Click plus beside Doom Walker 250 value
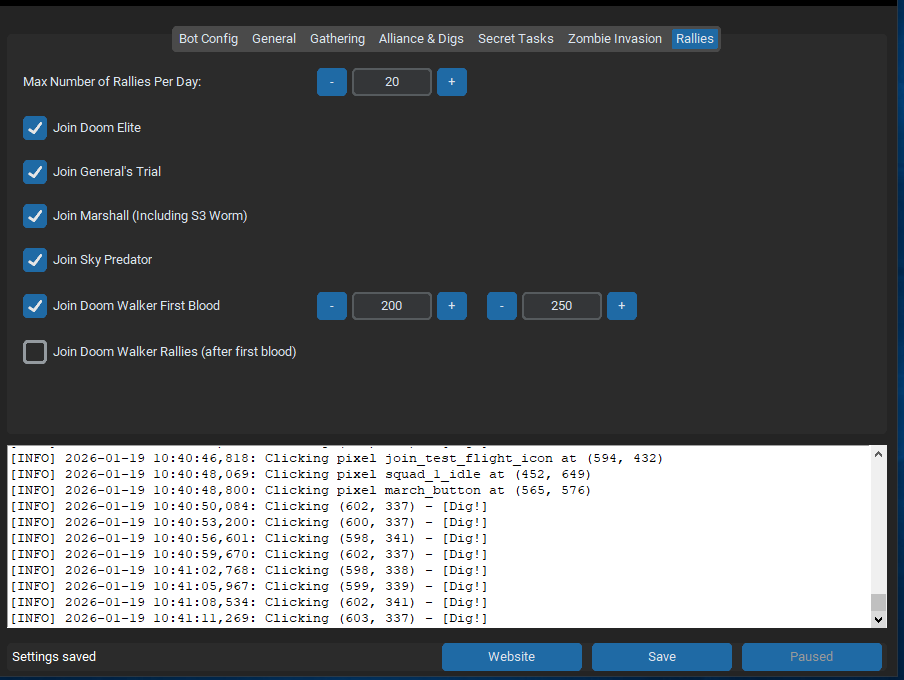 (x=621, y=306)
